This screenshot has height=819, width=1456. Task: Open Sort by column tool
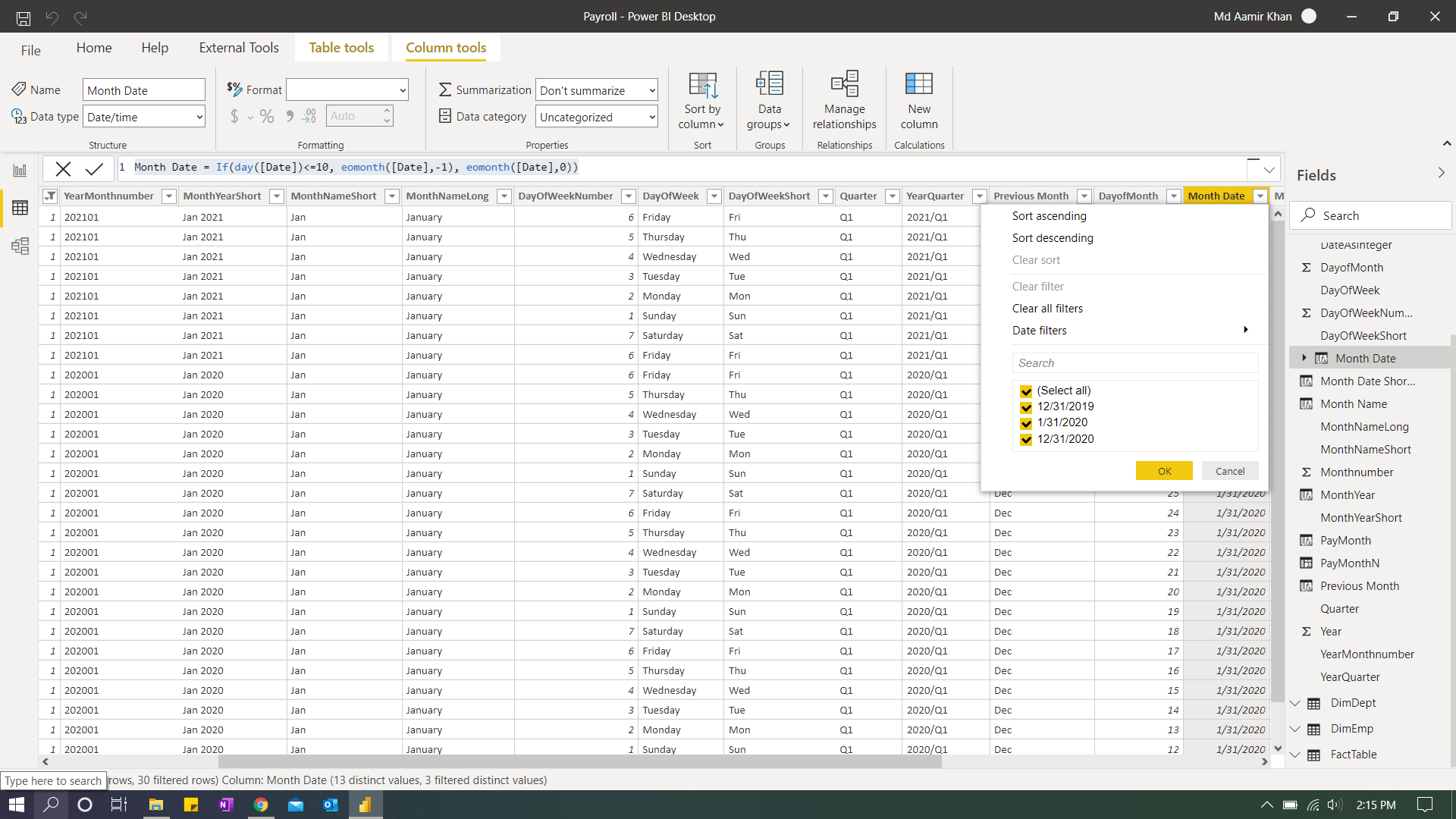(702, 102)
